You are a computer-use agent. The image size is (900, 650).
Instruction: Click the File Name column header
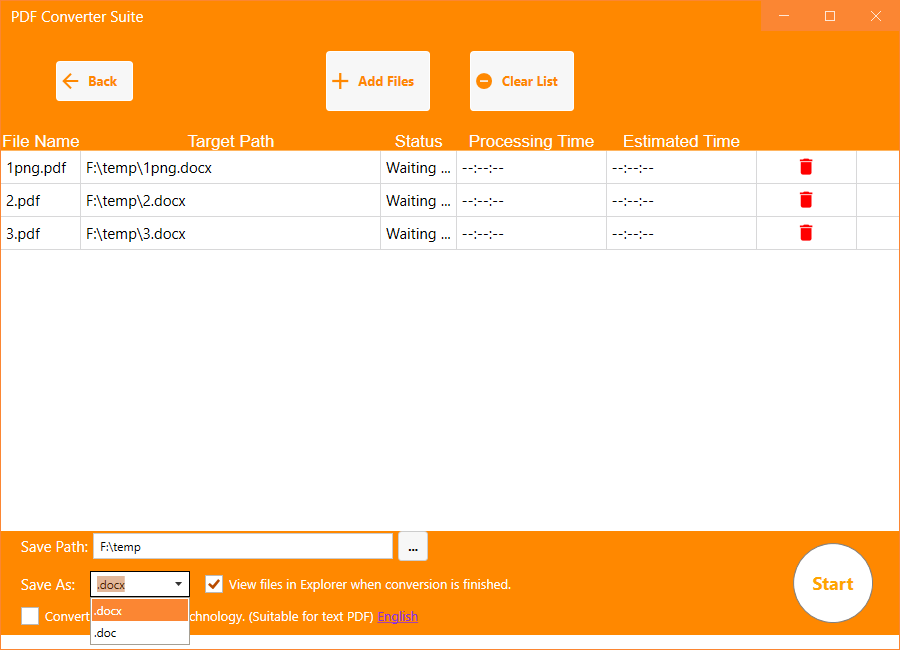[40, 141]
